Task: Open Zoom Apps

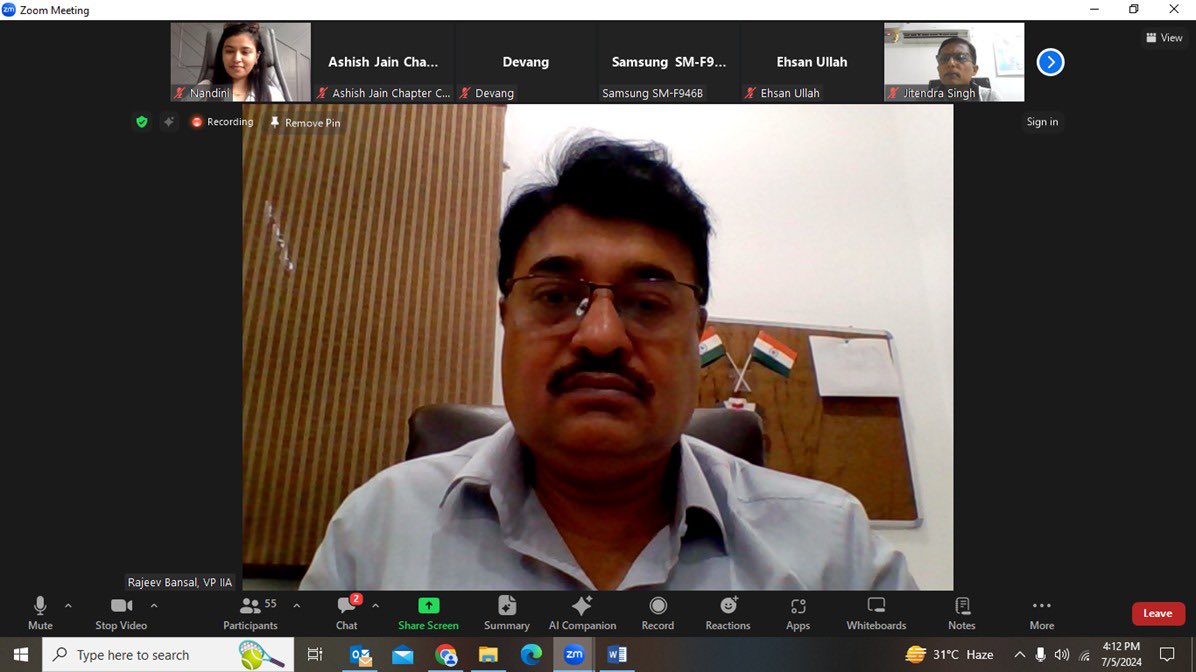Action: point(798,613)
